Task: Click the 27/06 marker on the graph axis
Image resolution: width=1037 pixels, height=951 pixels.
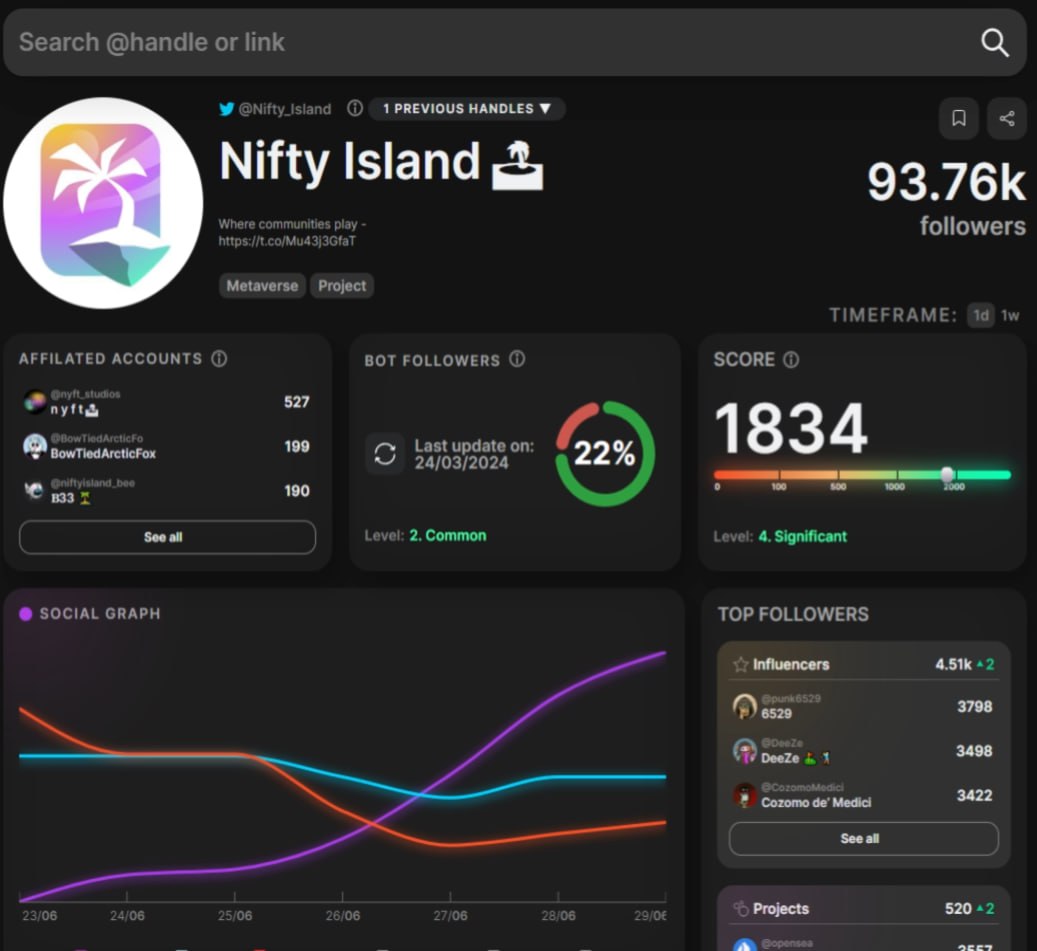Action: pos(450,916)
